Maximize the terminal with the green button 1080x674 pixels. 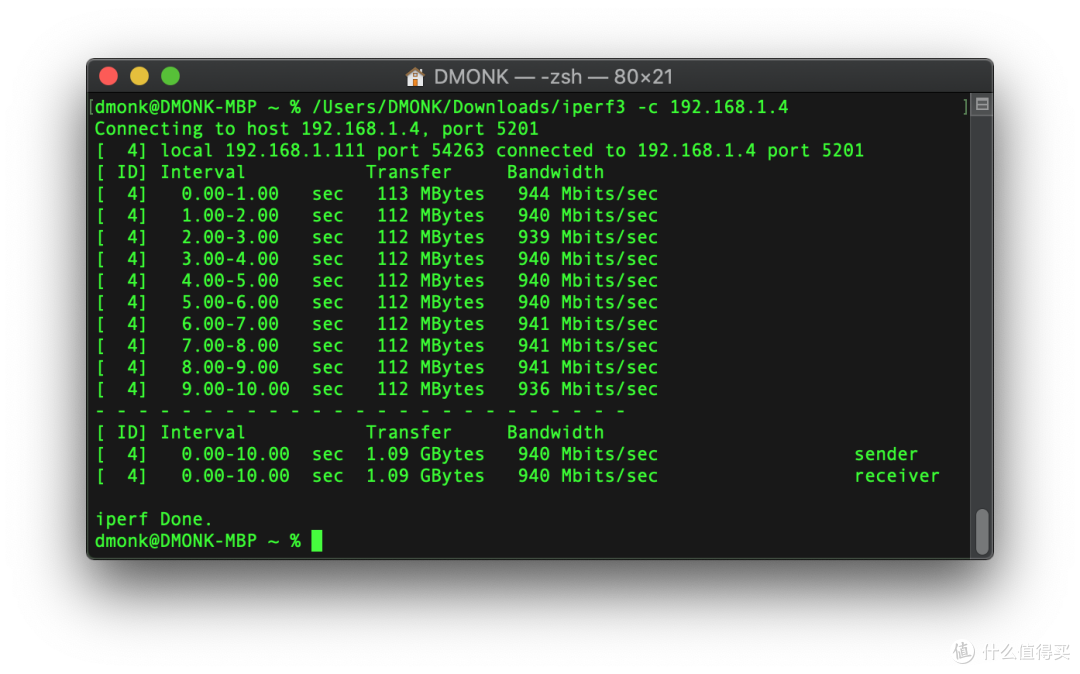click(x=171, y=76)
